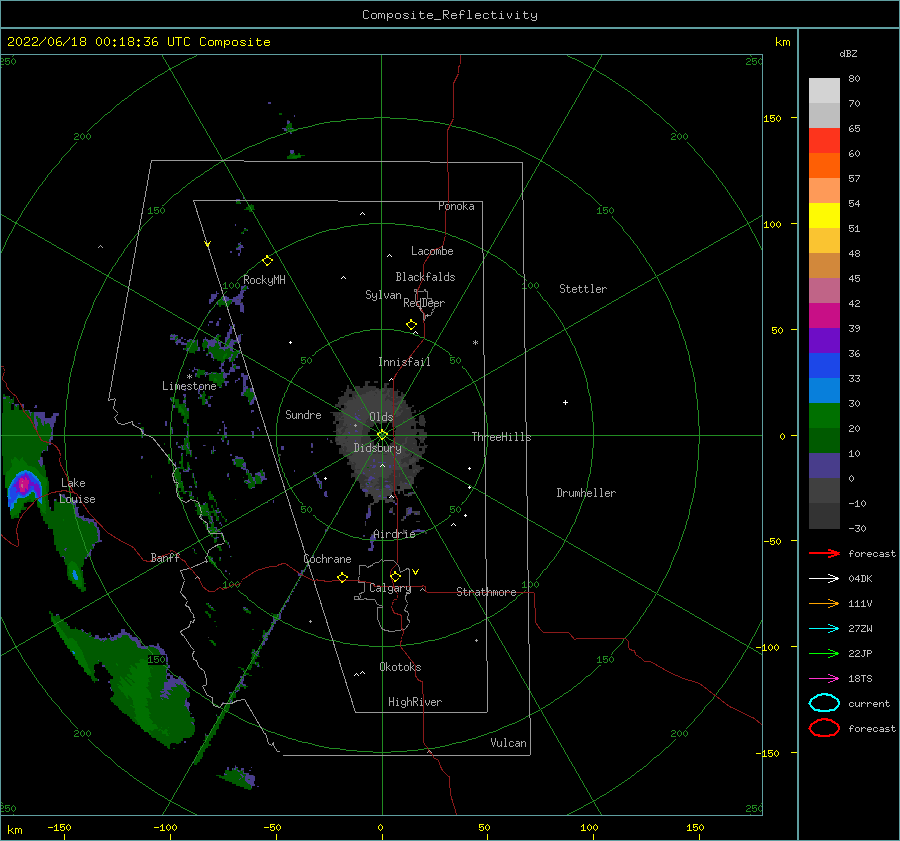Click the ThreeHills city label
The height and width of the screenshot is (841, 900).
[x=501, y=437]
